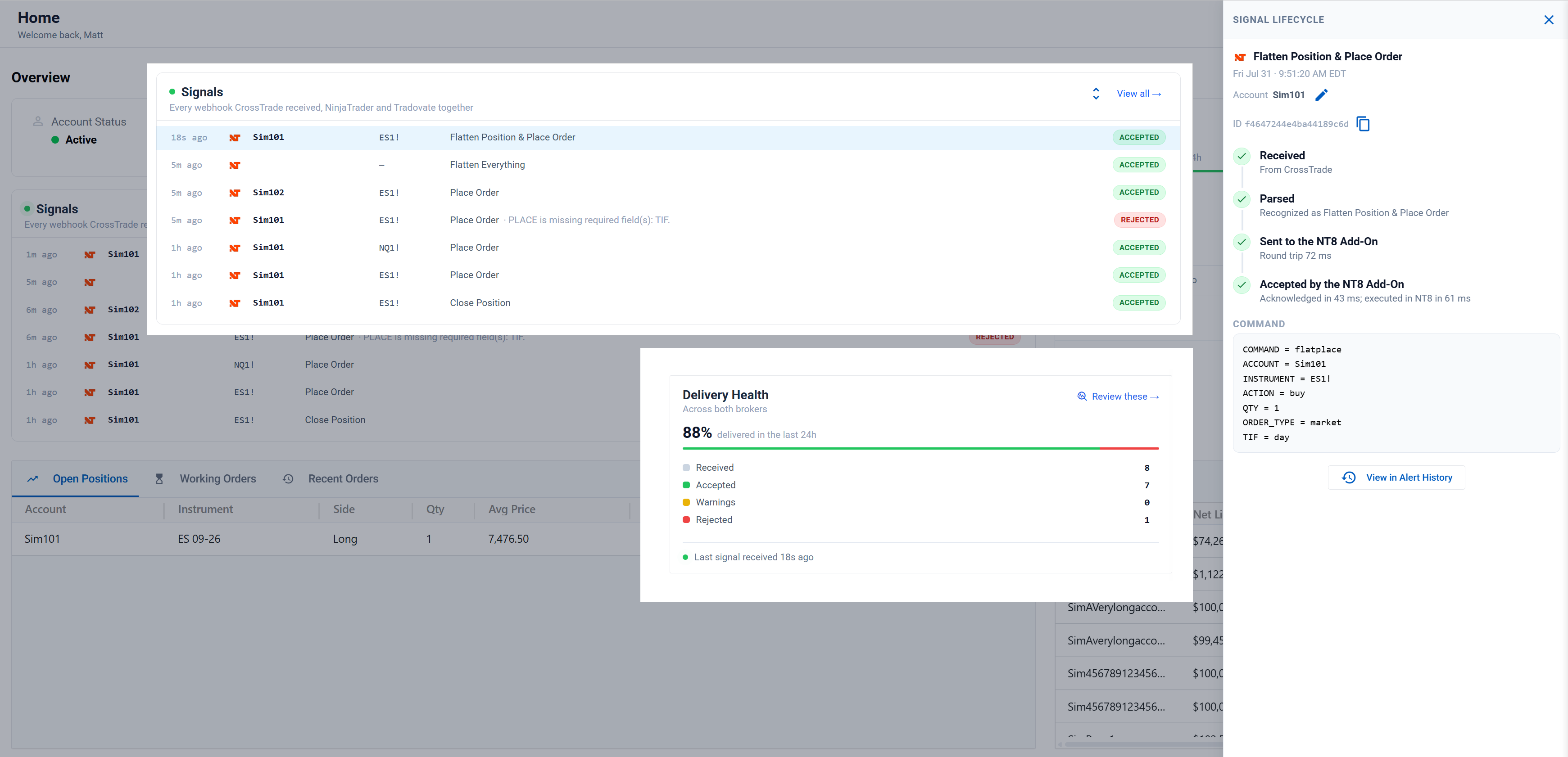Edit the Sim101 account pencil icon
The height and width of the screenshot is (757, 1568).
[x=1322, y=95]
